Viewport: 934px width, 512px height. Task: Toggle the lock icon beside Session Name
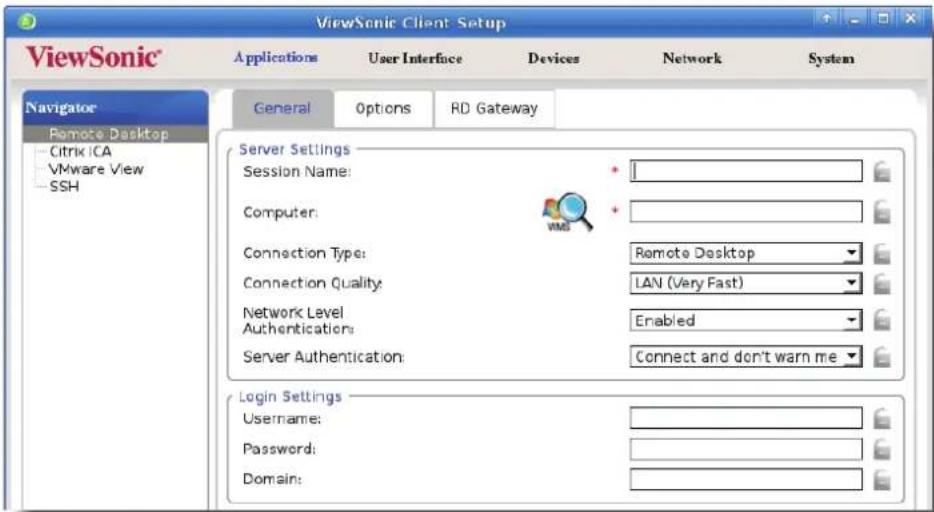point(882,172)
